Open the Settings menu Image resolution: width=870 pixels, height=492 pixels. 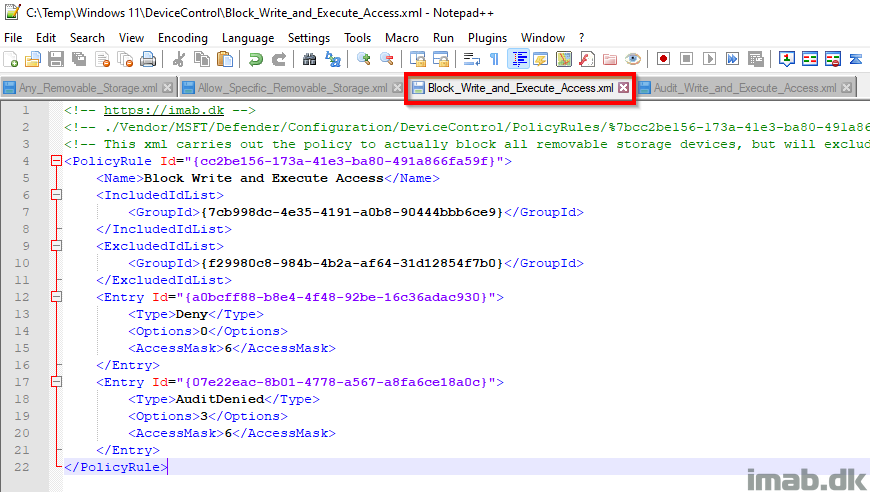[x=309, y=38]
